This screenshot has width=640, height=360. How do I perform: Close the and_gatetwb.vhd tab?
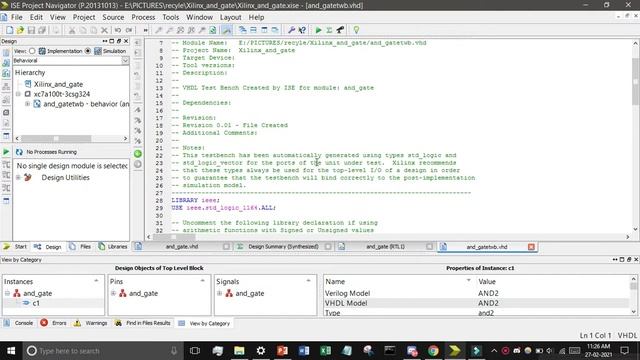point(531,247)
